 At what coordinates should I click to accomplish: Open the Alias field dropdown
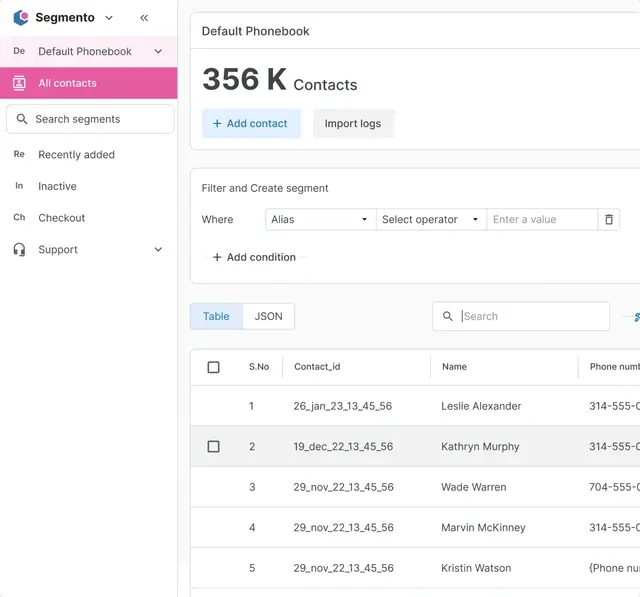(320, 220)
